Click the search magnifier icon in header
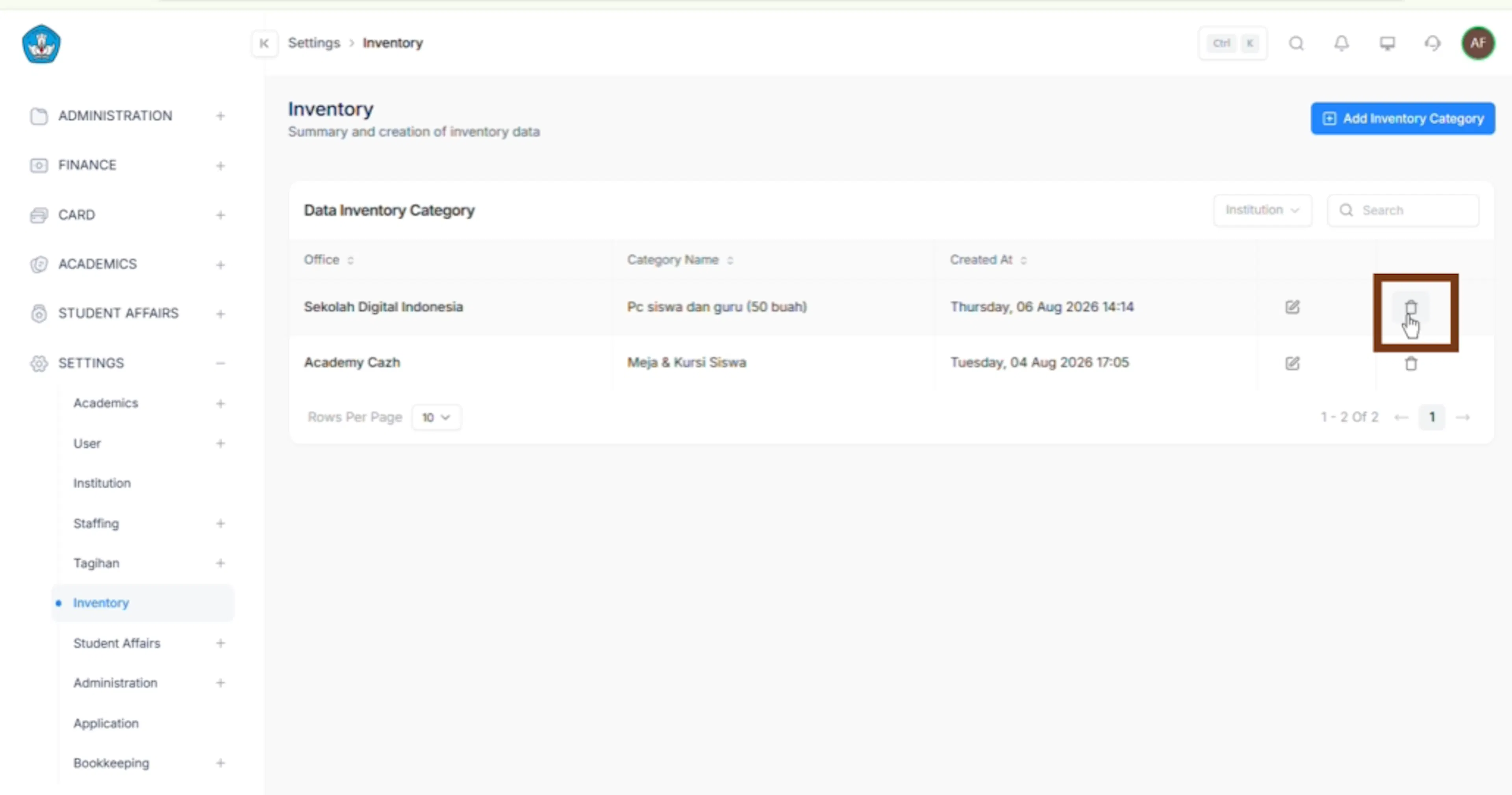Screen dimensions: 1512x795 [1296, 43]
